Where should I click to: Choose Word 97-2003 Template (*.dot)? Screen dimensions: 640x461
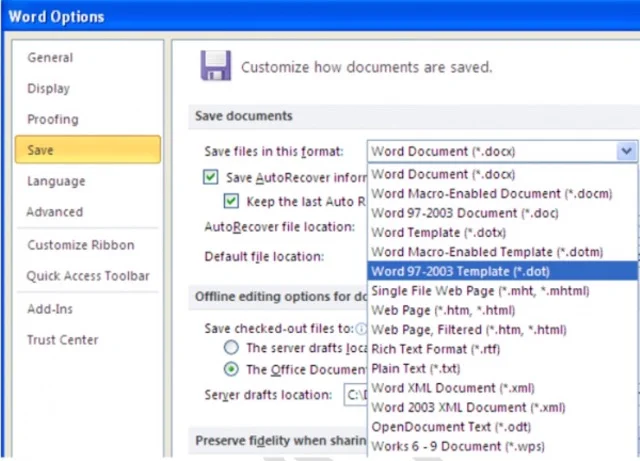[x=502, y=271]
